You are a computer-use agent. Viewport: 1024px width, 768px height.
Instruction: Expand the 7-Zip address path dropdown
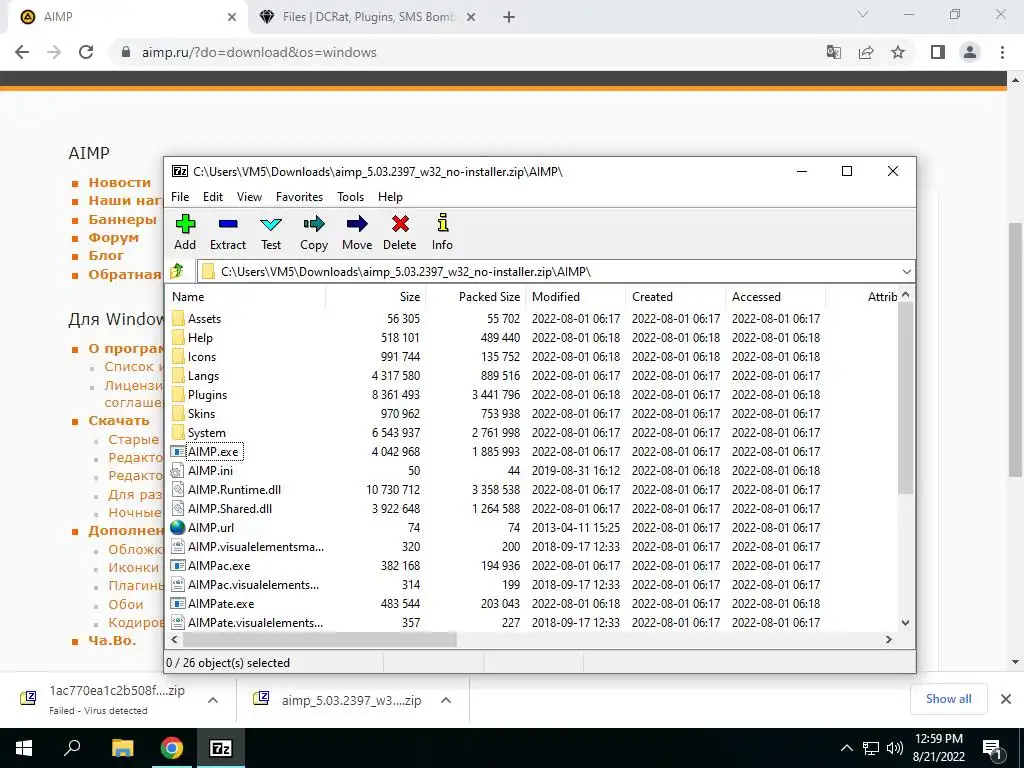(x=906, y=272)
